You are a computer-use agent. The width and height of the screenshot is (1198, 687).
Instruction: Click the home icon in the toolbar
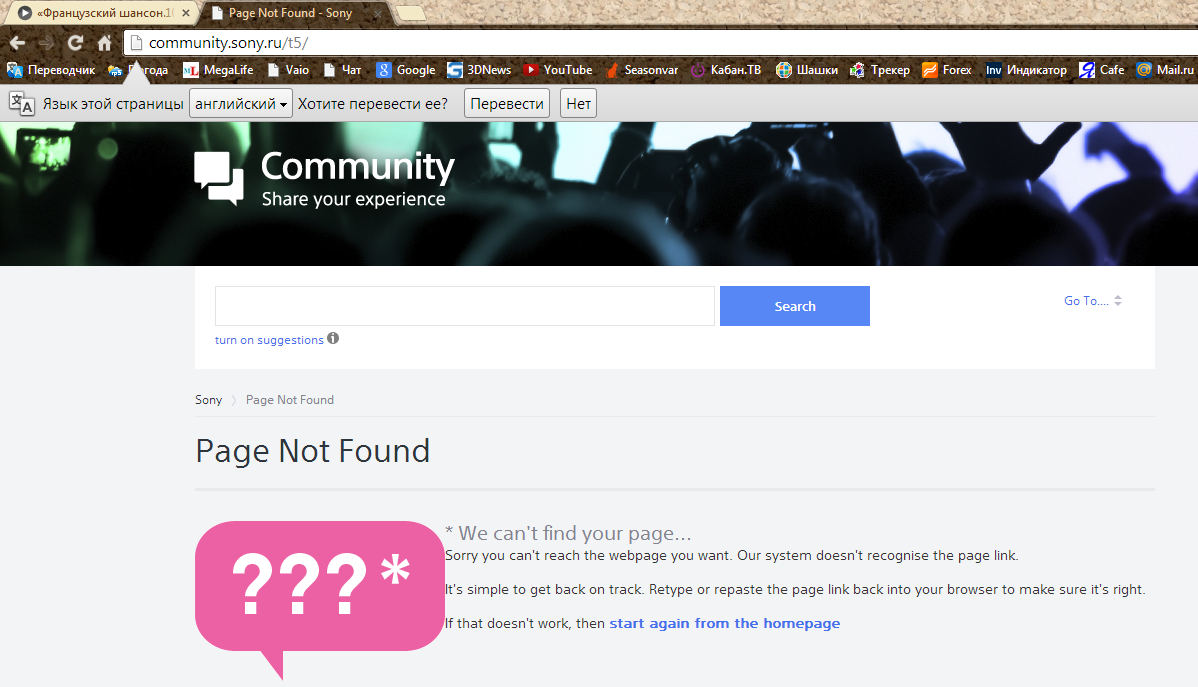(x=104, y=43)
